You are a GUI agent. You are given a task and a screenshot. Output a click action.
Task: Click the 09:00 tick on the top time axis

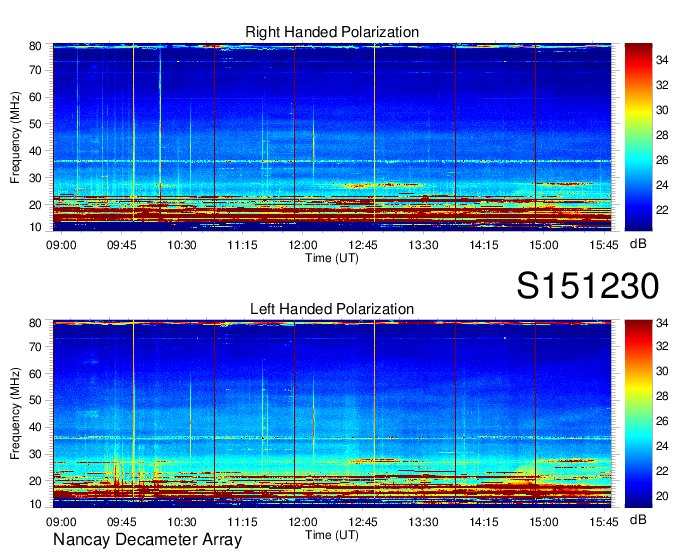61,245
